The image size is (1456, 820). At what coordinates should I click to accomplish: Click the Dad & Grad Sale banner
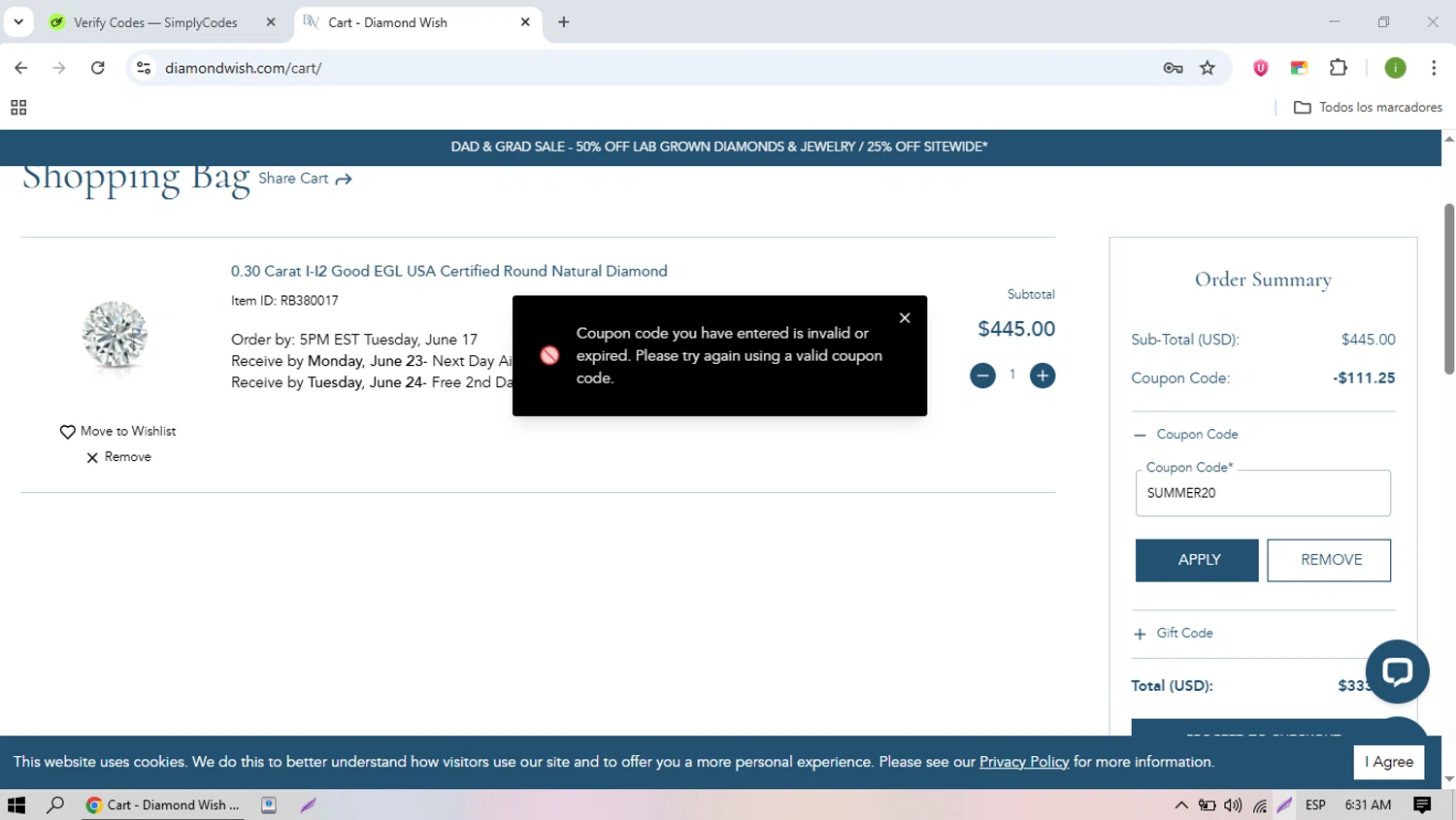719,147
